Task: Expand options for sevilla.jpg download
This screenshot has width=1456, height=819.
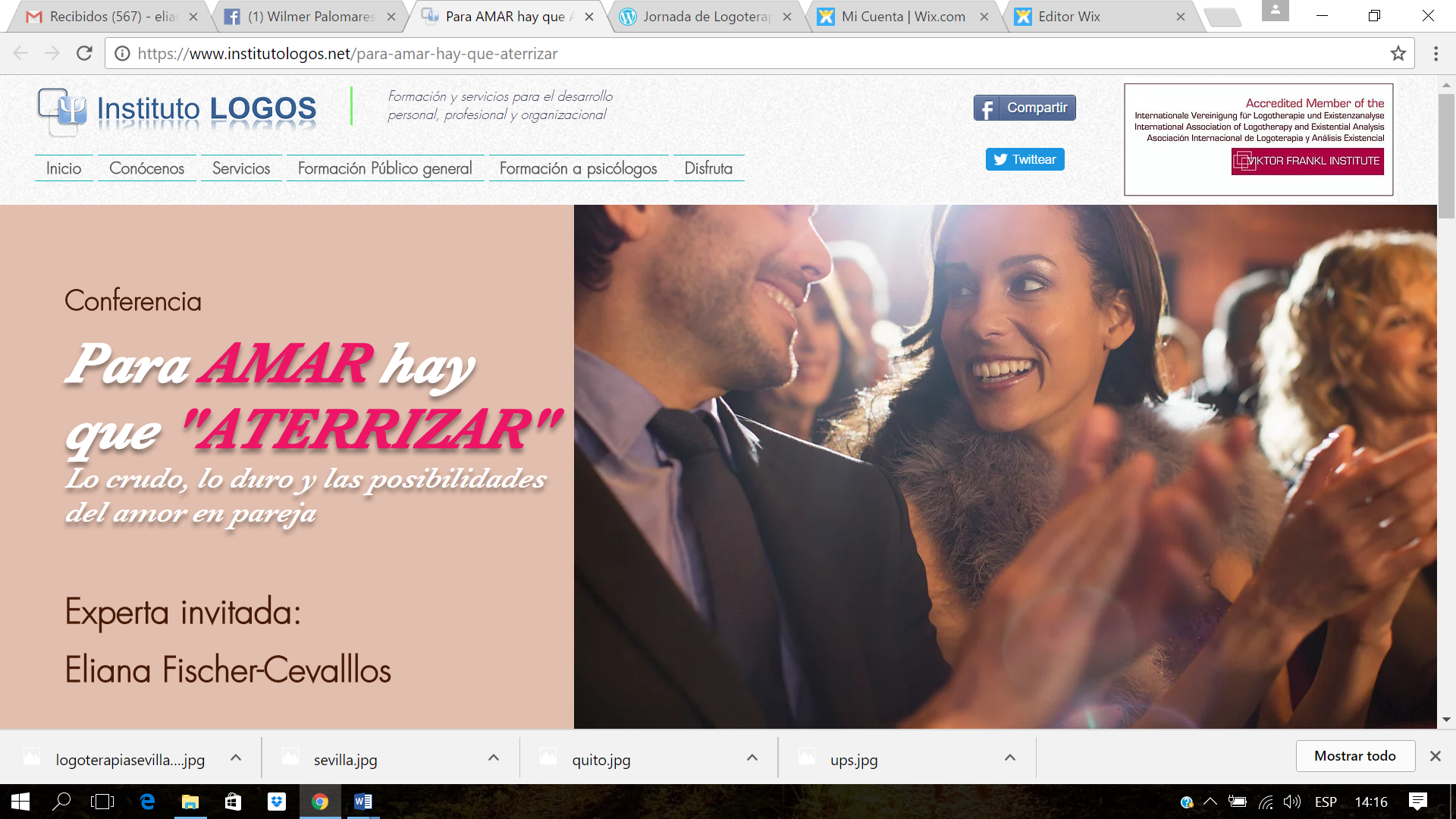Action: coord(494,758)
